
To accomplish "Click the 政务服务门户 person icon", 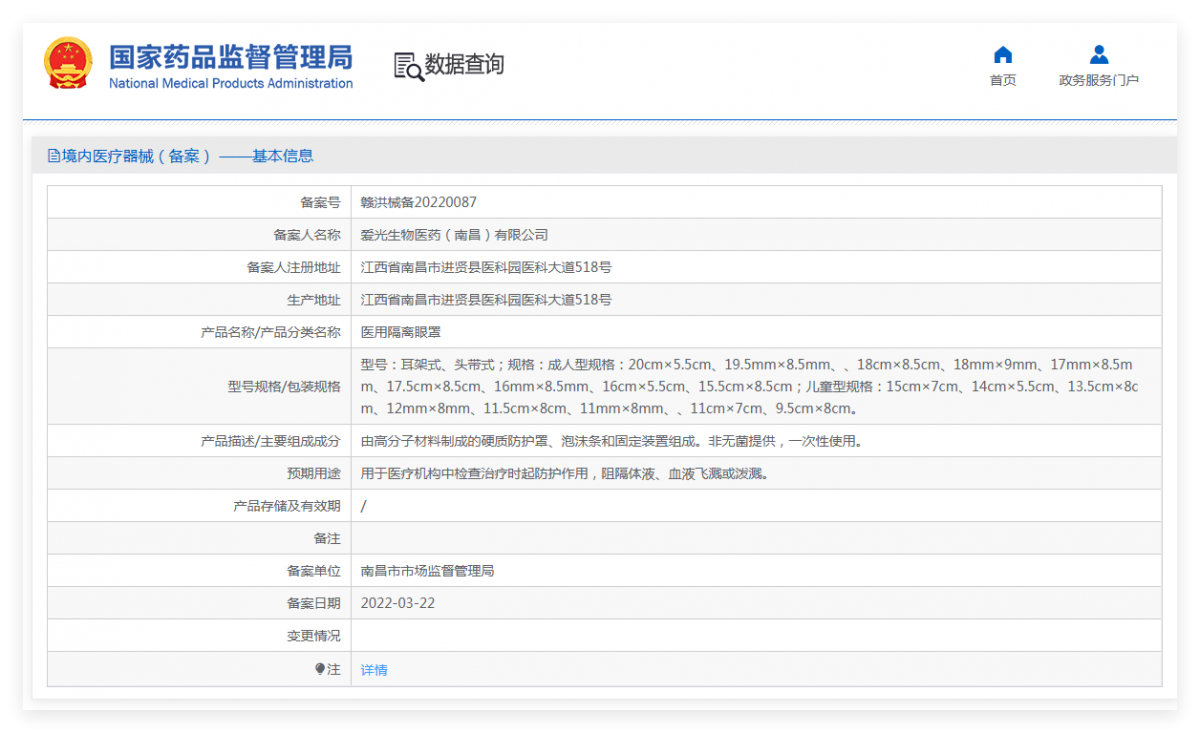I will 1098,54.
